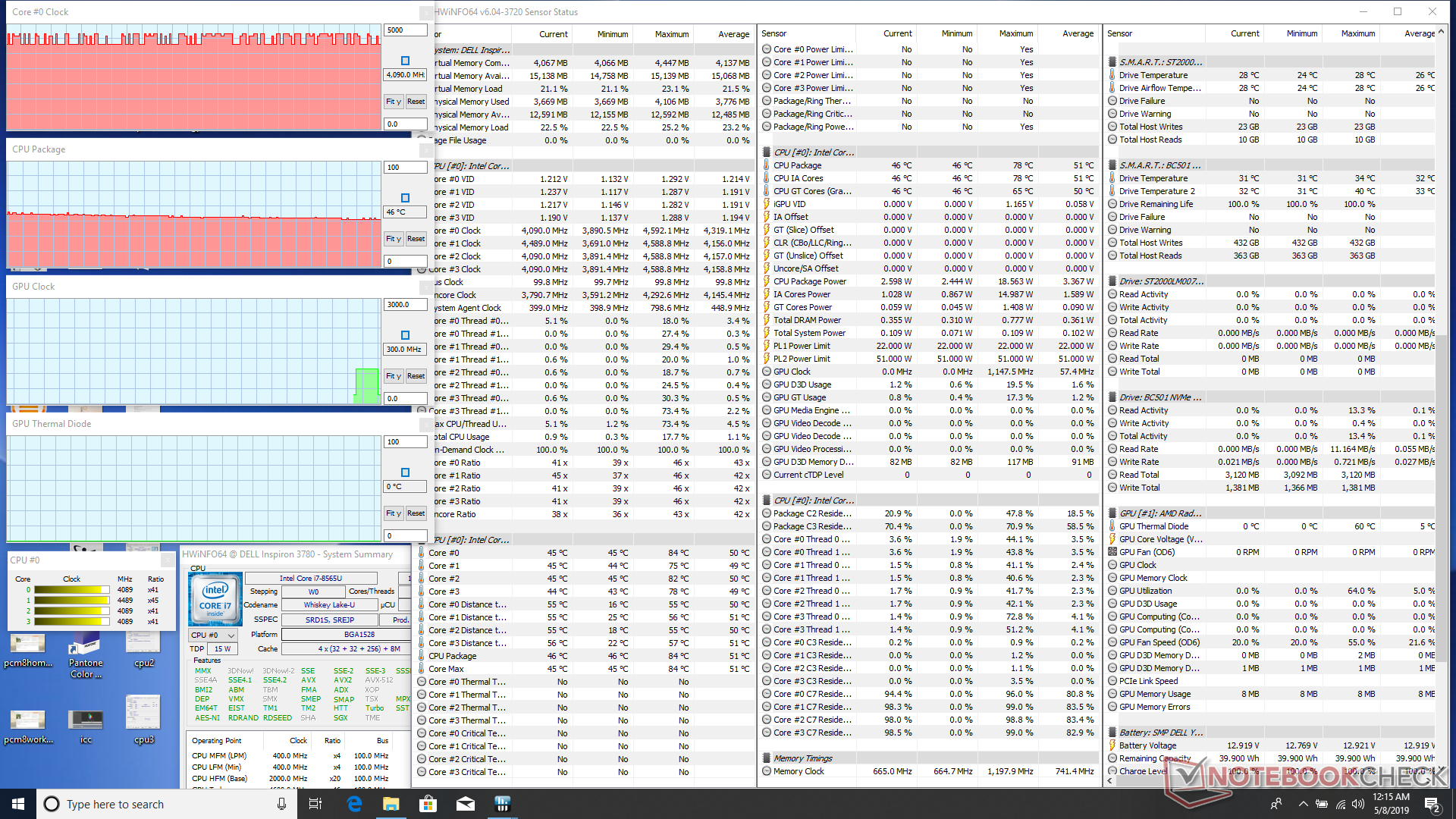The width and height of the screenshot is (1456, 819).
Task: Open the CPU #0 selector dropdown
Action: [x=213, y=635]
